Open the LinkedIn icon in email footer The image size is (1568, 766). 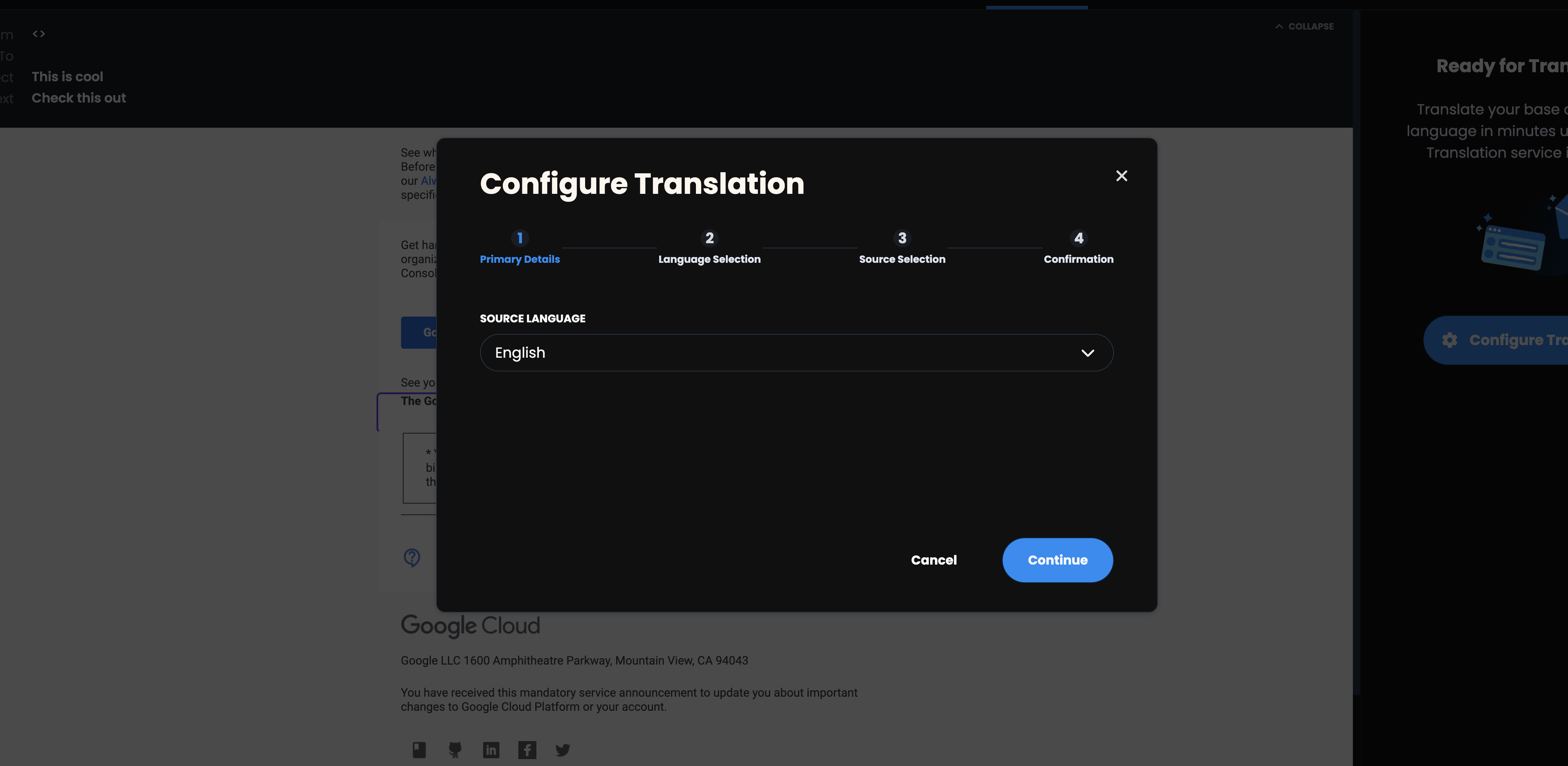click(491, 750)
